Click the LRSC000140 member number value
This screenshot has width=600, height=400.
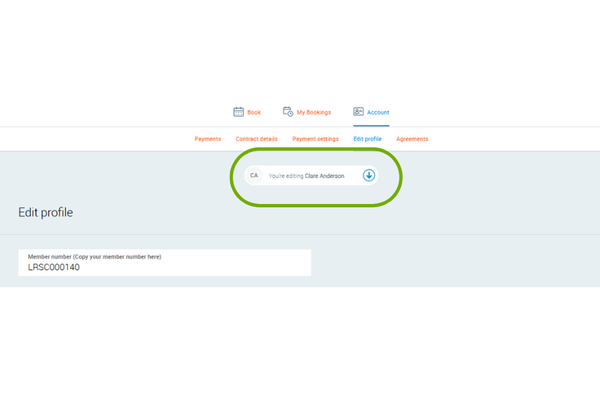pyautogui.click(x=56, y=268)
